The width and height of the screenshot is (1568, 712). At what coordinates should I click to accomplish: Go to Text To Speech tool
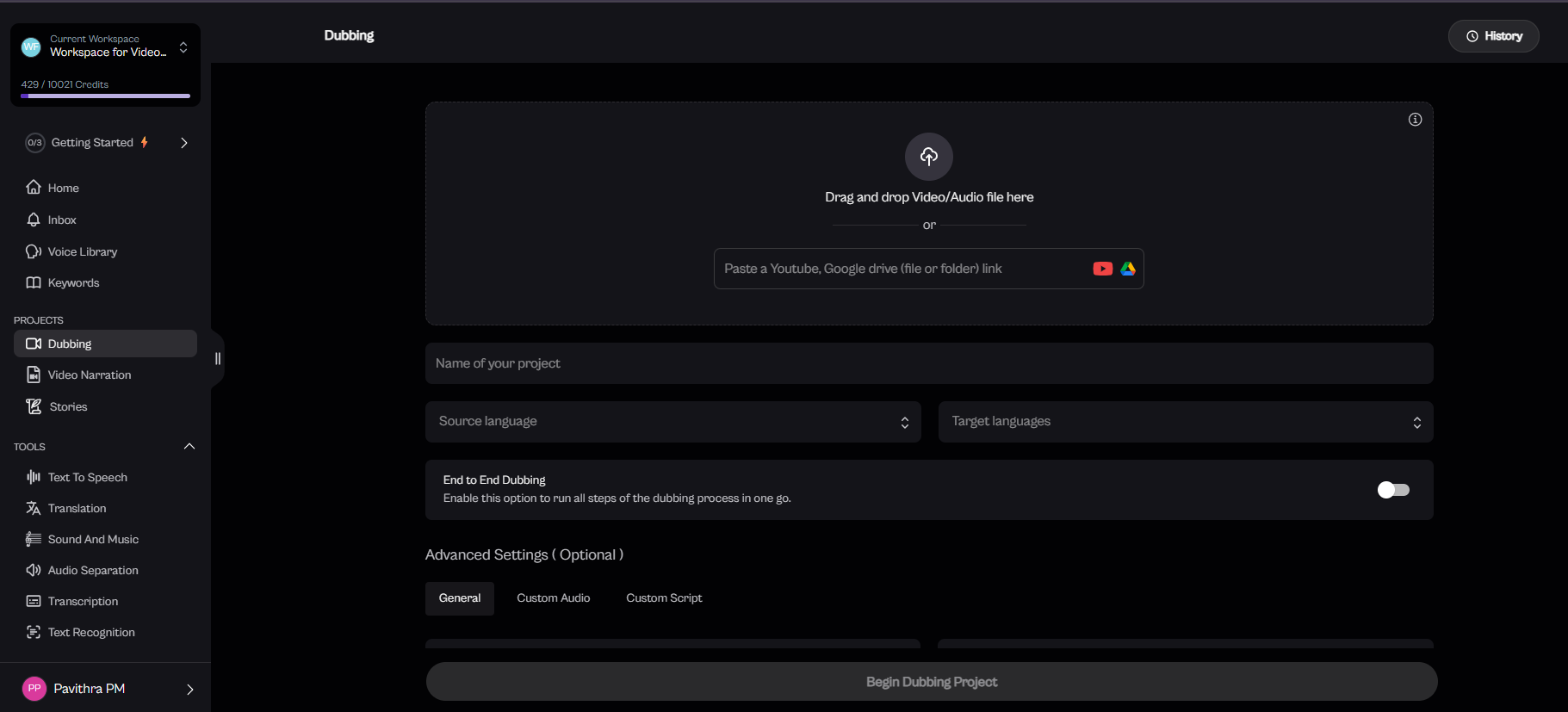87,477
